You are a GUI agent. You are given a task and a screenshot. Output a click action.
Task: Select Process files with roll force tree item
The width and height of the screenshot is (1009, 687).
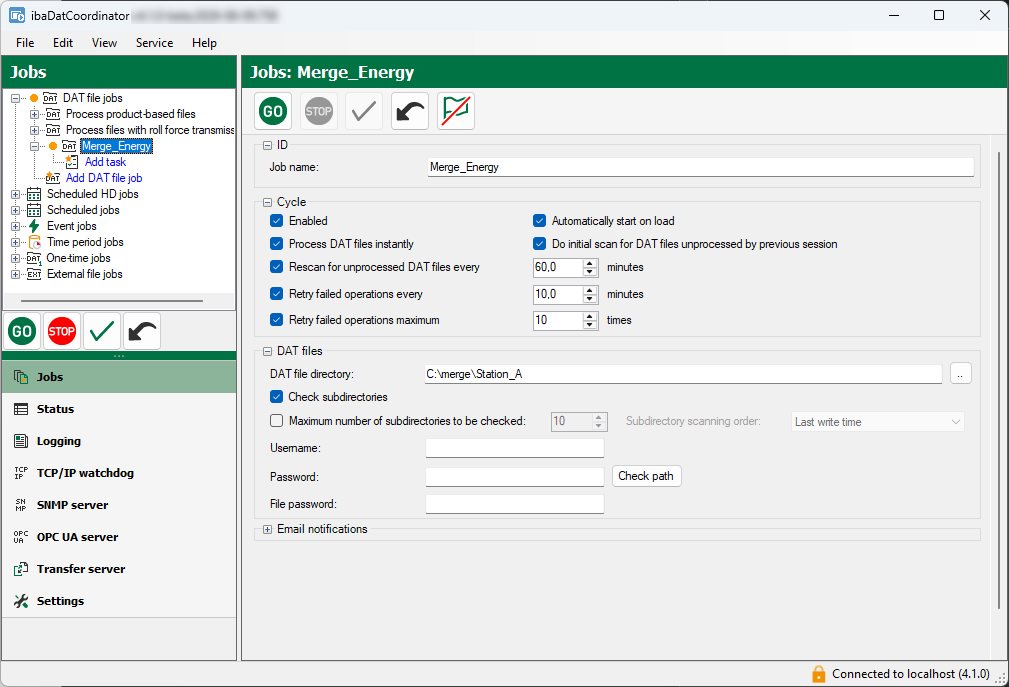coord(150,130)
